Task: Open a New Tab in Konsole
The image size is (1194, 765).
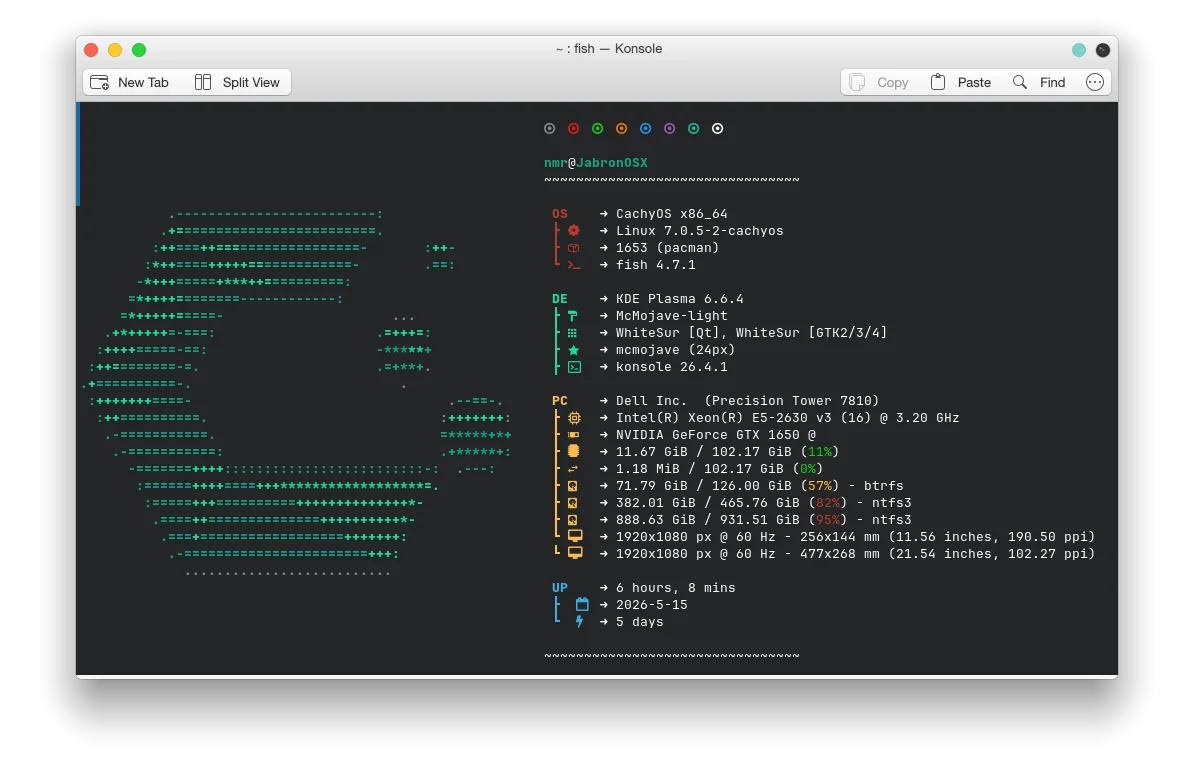Action: (129, 82)
